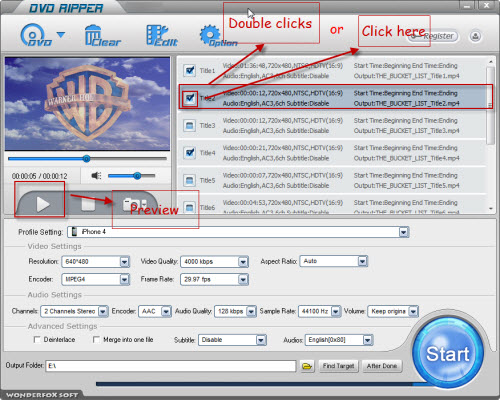Check the Title3 checkbox

[x=190, y=125]
